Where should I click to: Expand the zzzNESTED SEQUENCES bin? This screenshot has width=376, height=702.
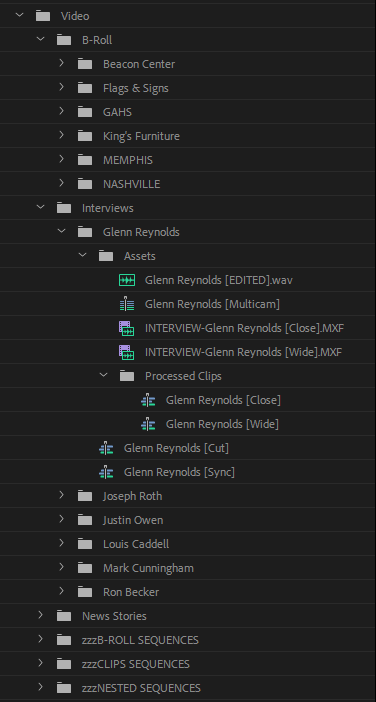[x=40, y=687]
